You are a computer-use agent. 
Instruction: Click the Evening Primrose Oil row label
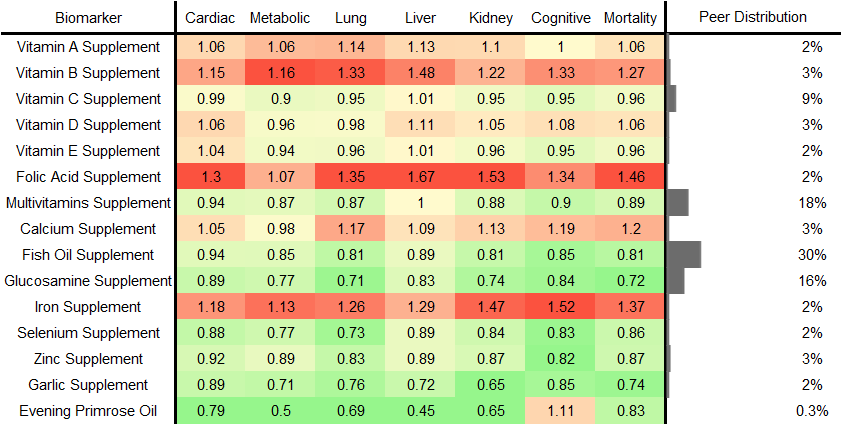pos(90,411)
